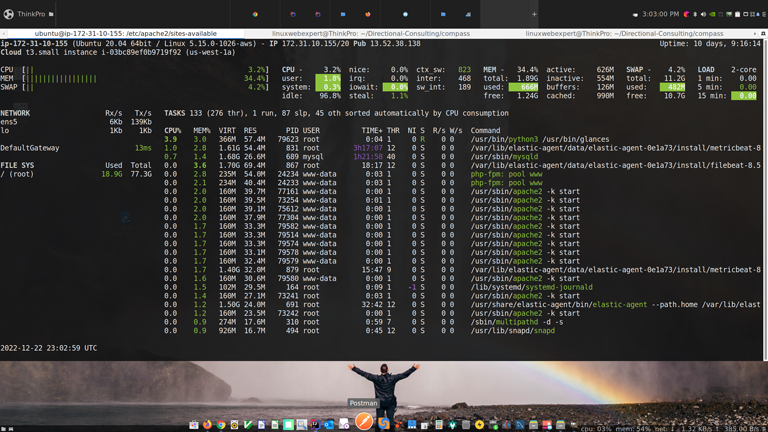The width and height of the screenshot is (768, 432).
Task: Click the NETWORK section heading
Action: (15, 113)
